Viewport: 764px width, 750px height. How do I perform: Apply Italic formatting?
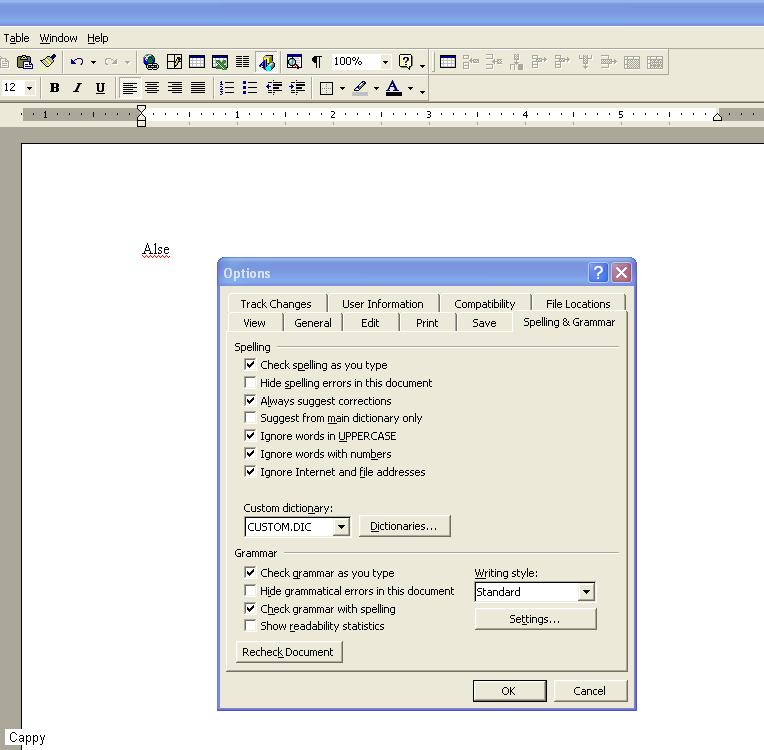point(77,88)
